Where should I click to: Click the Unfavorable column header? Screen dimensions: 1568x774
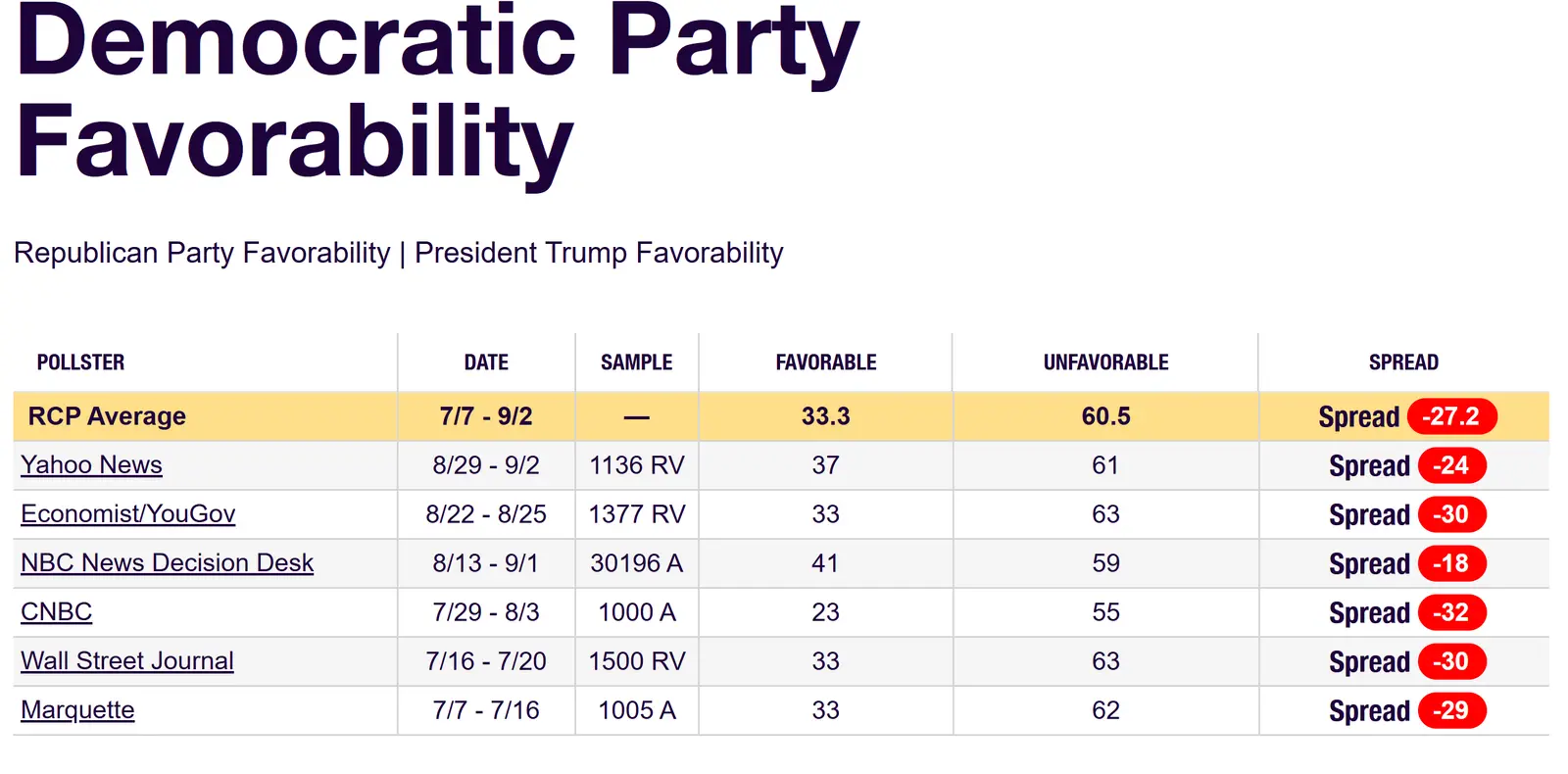click(x=1105, y=363)
